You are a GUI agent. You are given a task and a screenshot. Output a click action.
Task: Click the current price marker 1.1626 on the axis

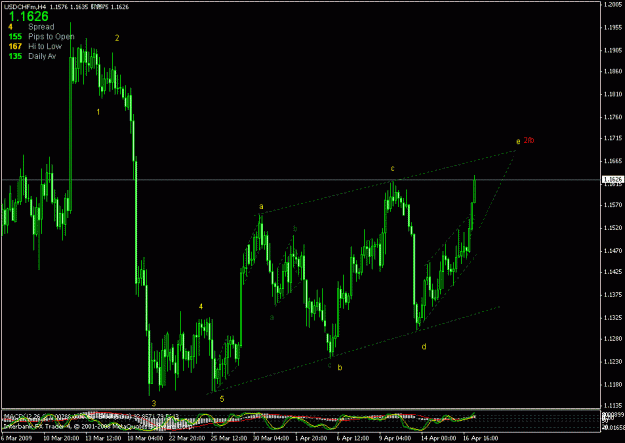point(612,179)
